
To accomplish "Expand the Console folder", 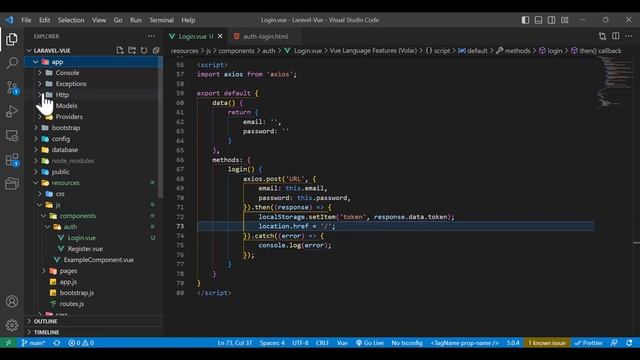I will pyautogui.click(x=40, y=73).
